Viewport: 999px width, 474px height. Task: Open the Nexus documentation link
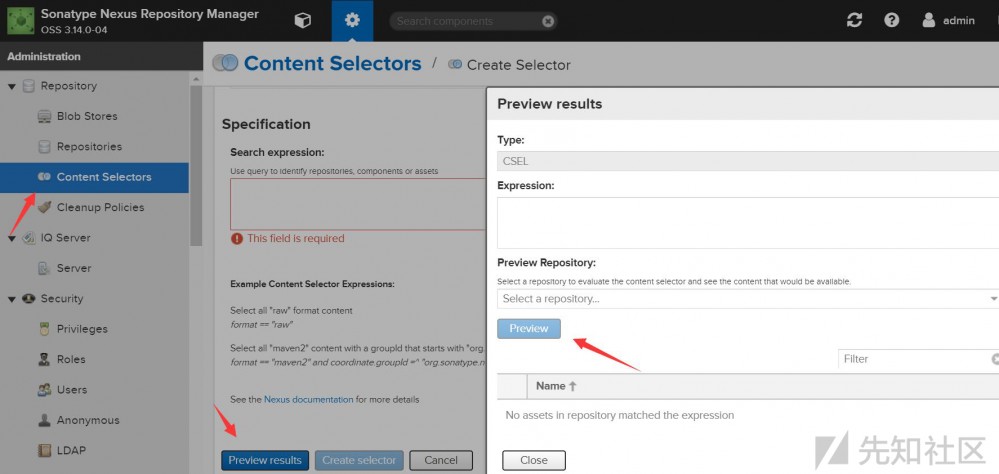pos(308,399)
